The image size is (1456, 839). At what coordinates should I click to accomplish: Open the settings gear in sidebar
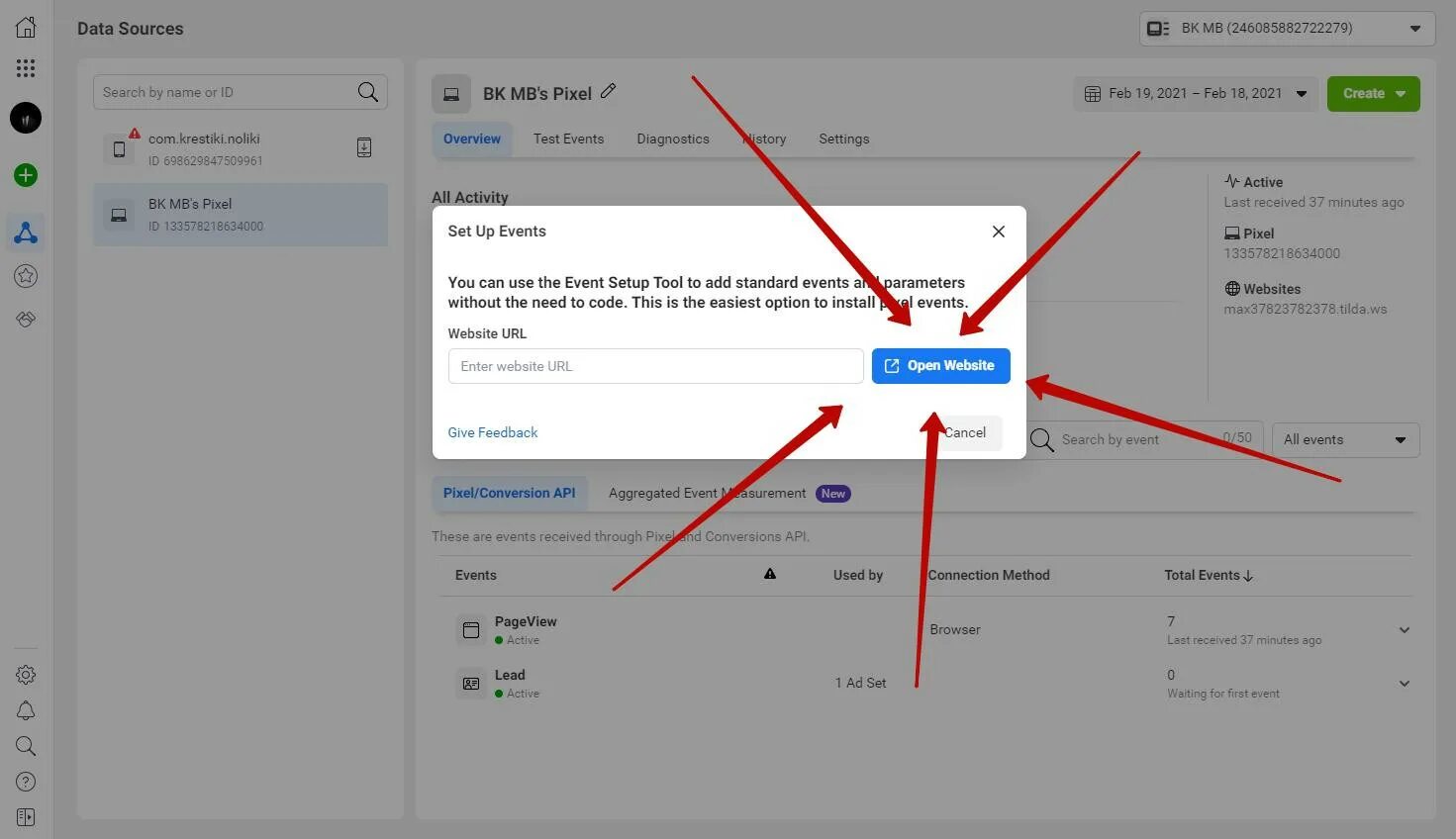pyautogui.click(x=26, y=675)
